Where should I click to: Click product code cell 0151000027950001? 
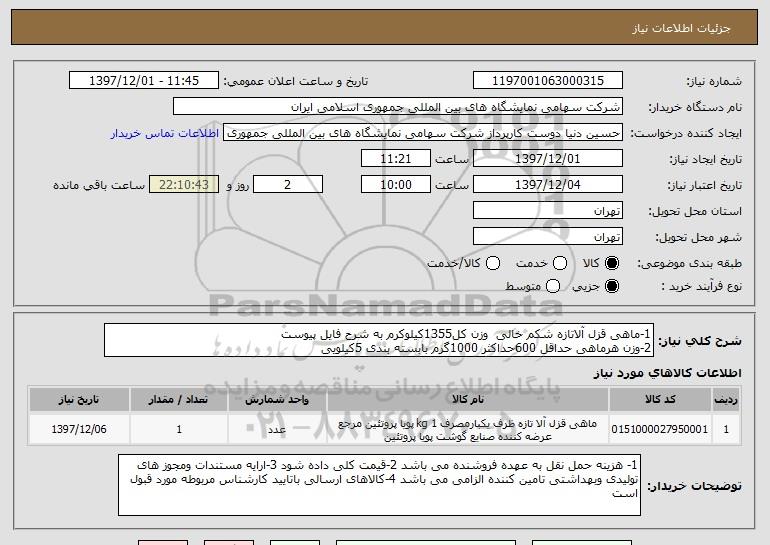(x=660, y=429)
